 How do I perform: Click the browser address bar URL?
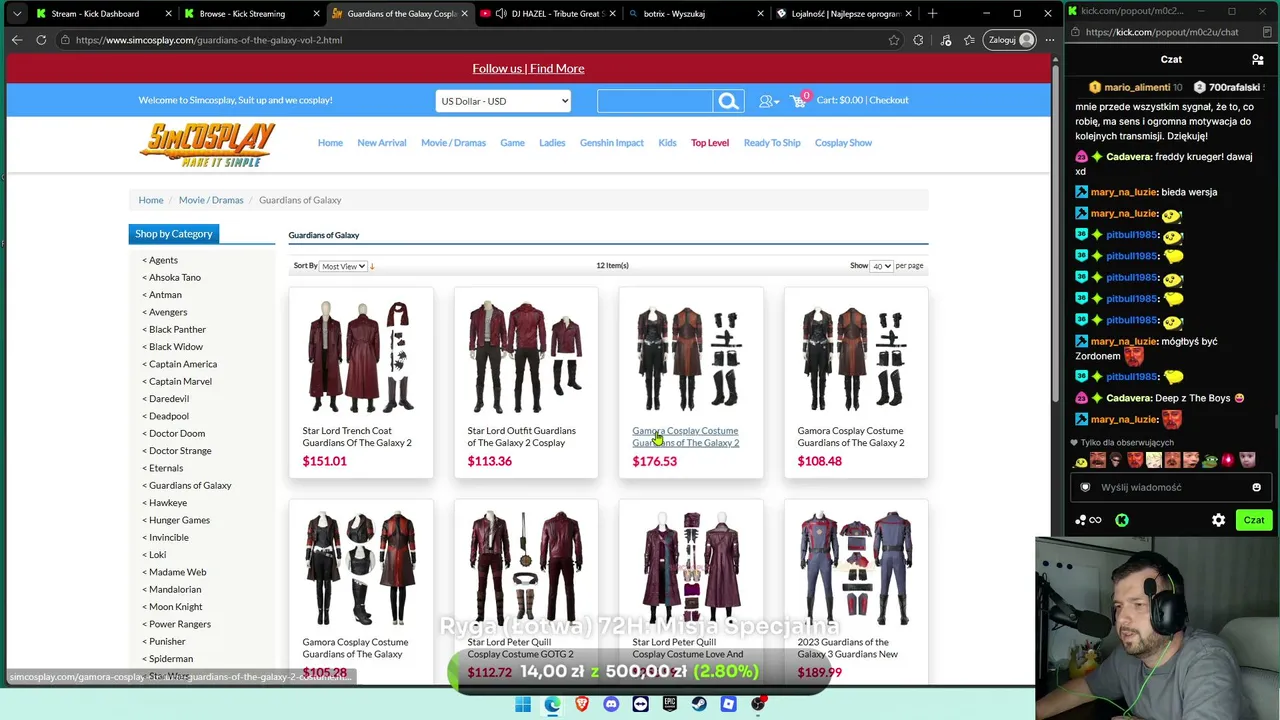[x=208, y=40]
